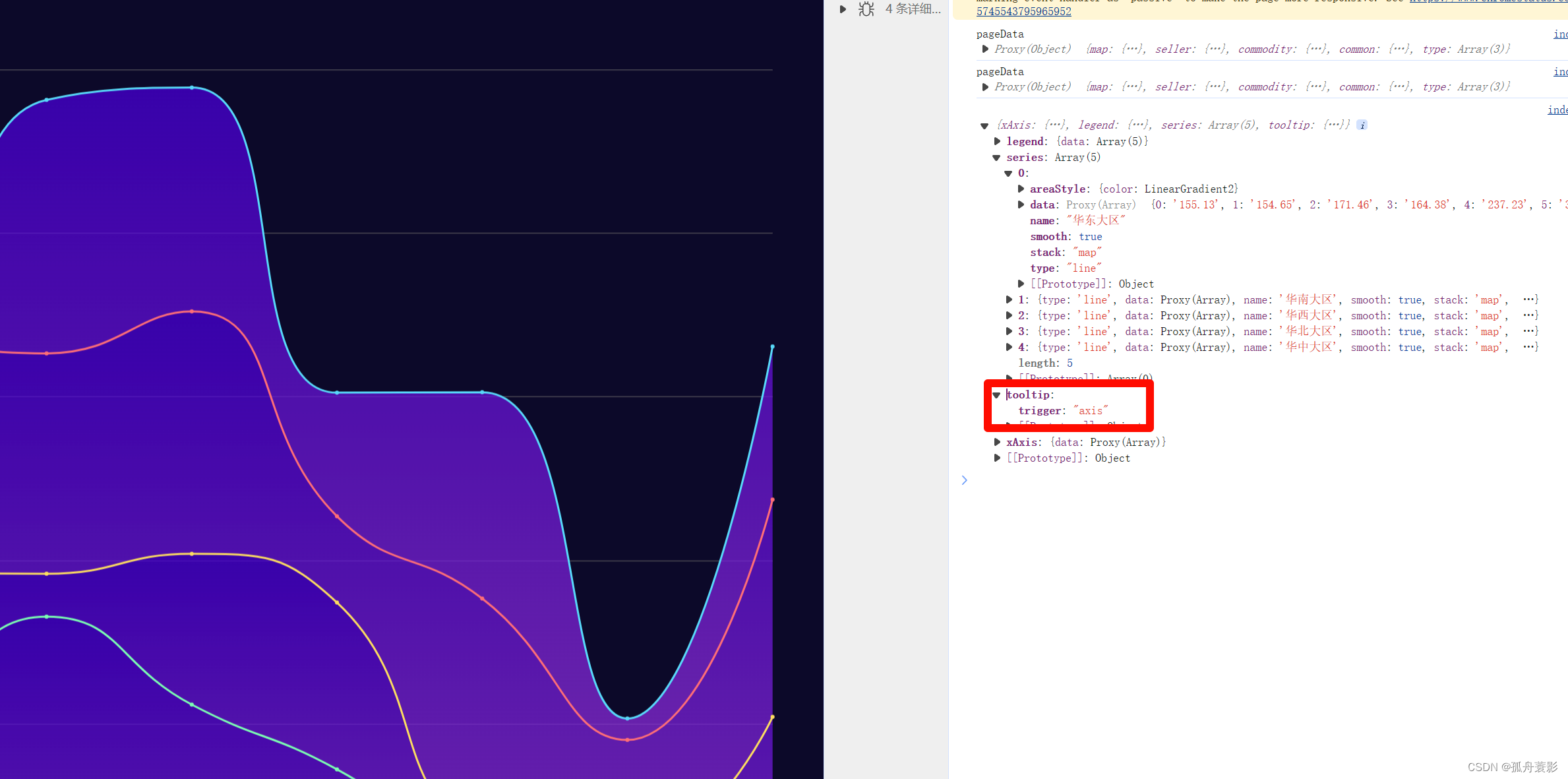Expand the xAxis data Proxy(Array) node

click(x=997, y=442)
